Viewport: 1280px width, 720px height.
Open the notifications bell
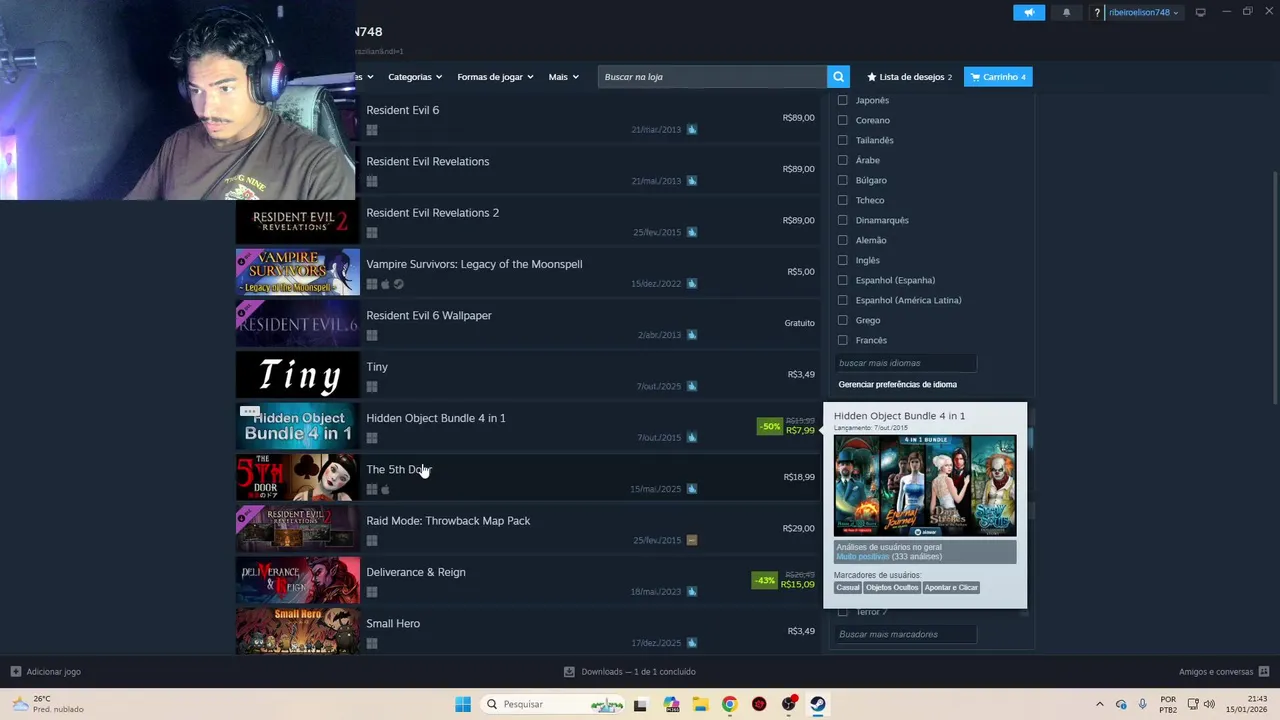pyautogui.click(x=1066, y=12)
